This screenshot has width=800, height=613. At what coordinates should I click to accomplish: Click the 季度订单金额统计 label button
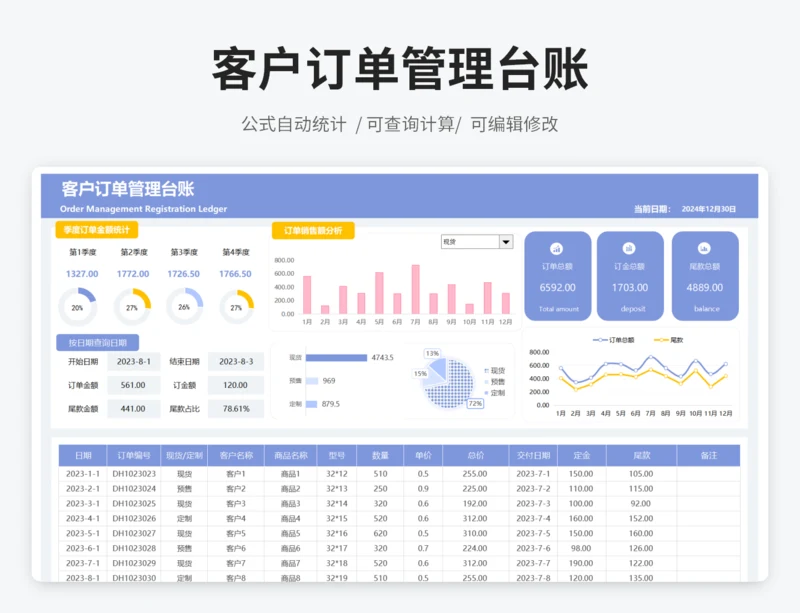click(96, 230)
